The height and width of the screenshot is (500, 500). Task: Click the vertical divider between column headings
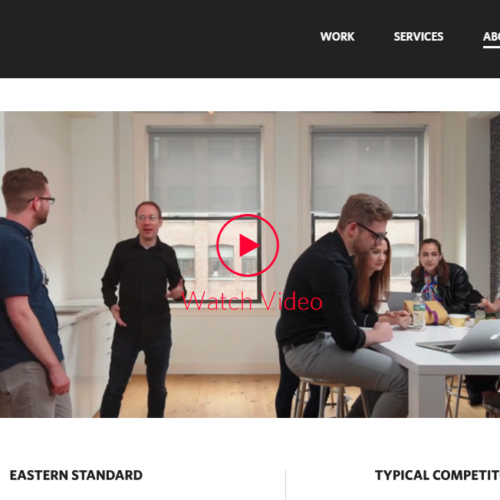(x=285, y=485)
